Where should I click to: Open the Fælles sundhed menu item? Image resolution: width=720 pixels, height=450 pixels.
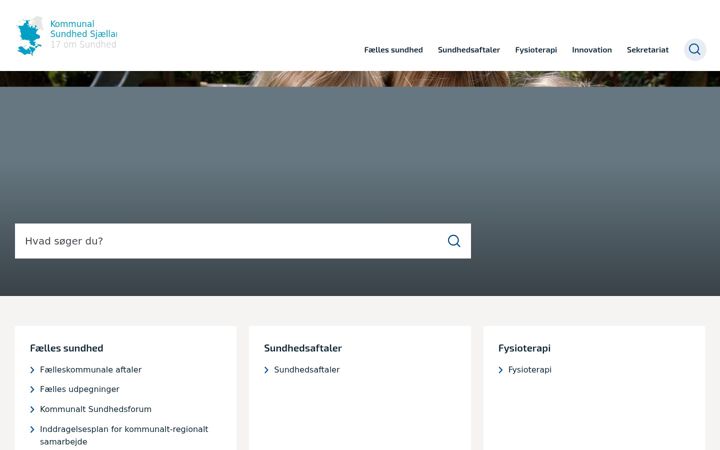(393, 50)
